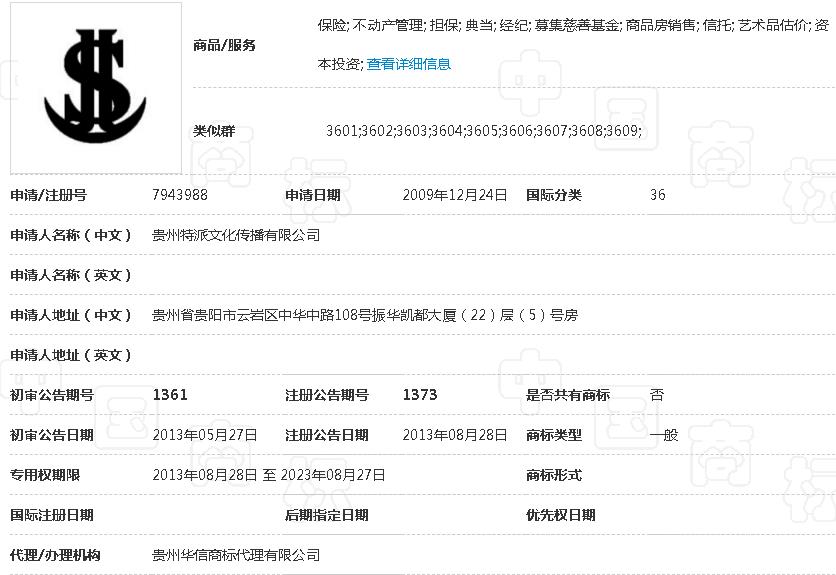This screenshot has height=575, width=836.
Task: Click application date 2009年12月24日
Action: coord(454,195)
